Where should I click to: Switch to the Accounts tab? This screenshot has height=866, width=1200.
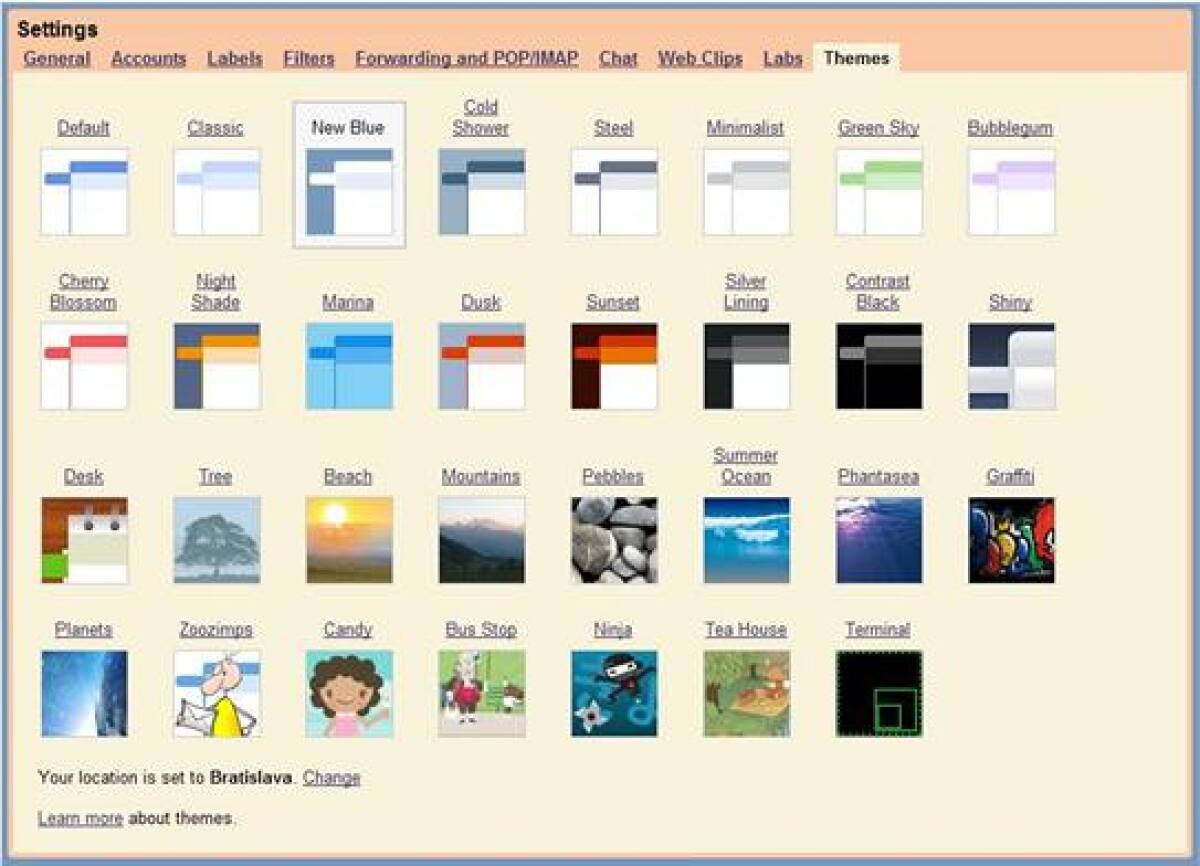(149, 58)
